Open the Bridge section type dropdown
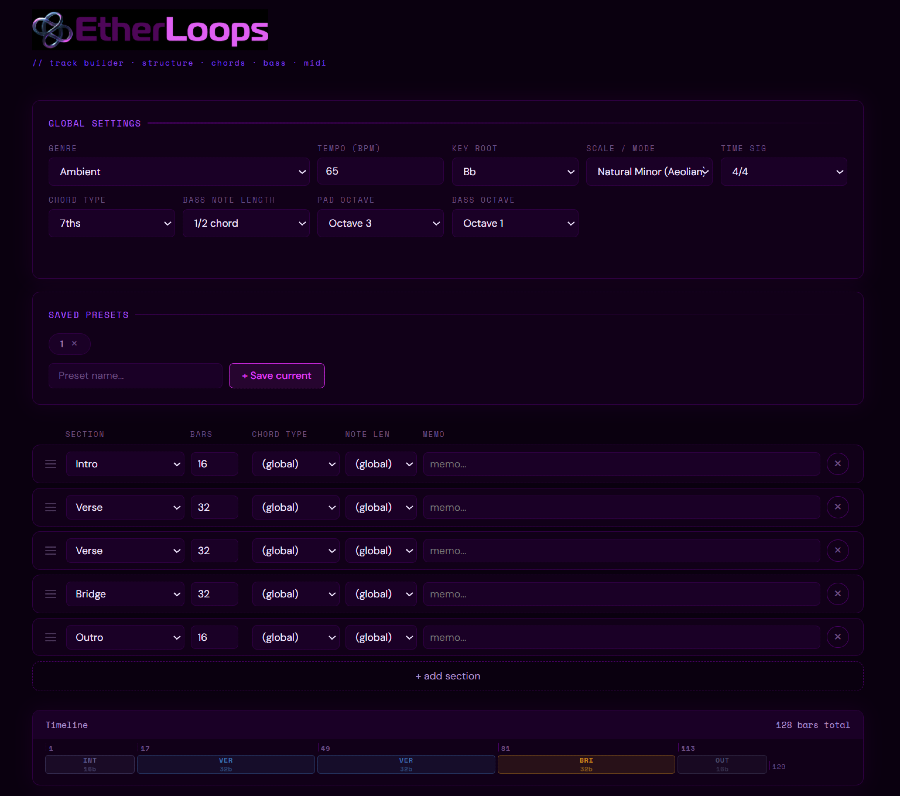Screen dimensions: 900x796 click(125, 594)
